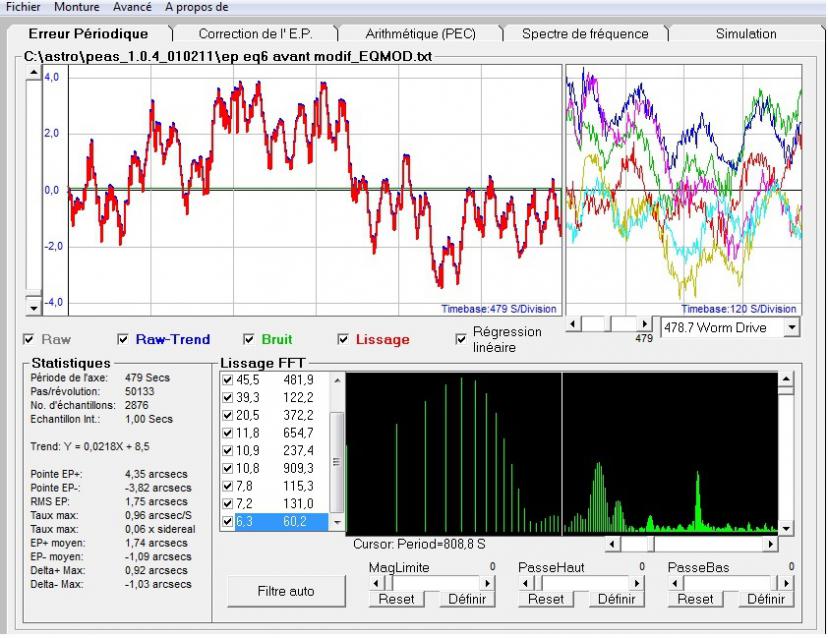828x638 pixels.
Task: Click the "Cursor: Period=808,8 S" label
Action: [x=419, y=544]
